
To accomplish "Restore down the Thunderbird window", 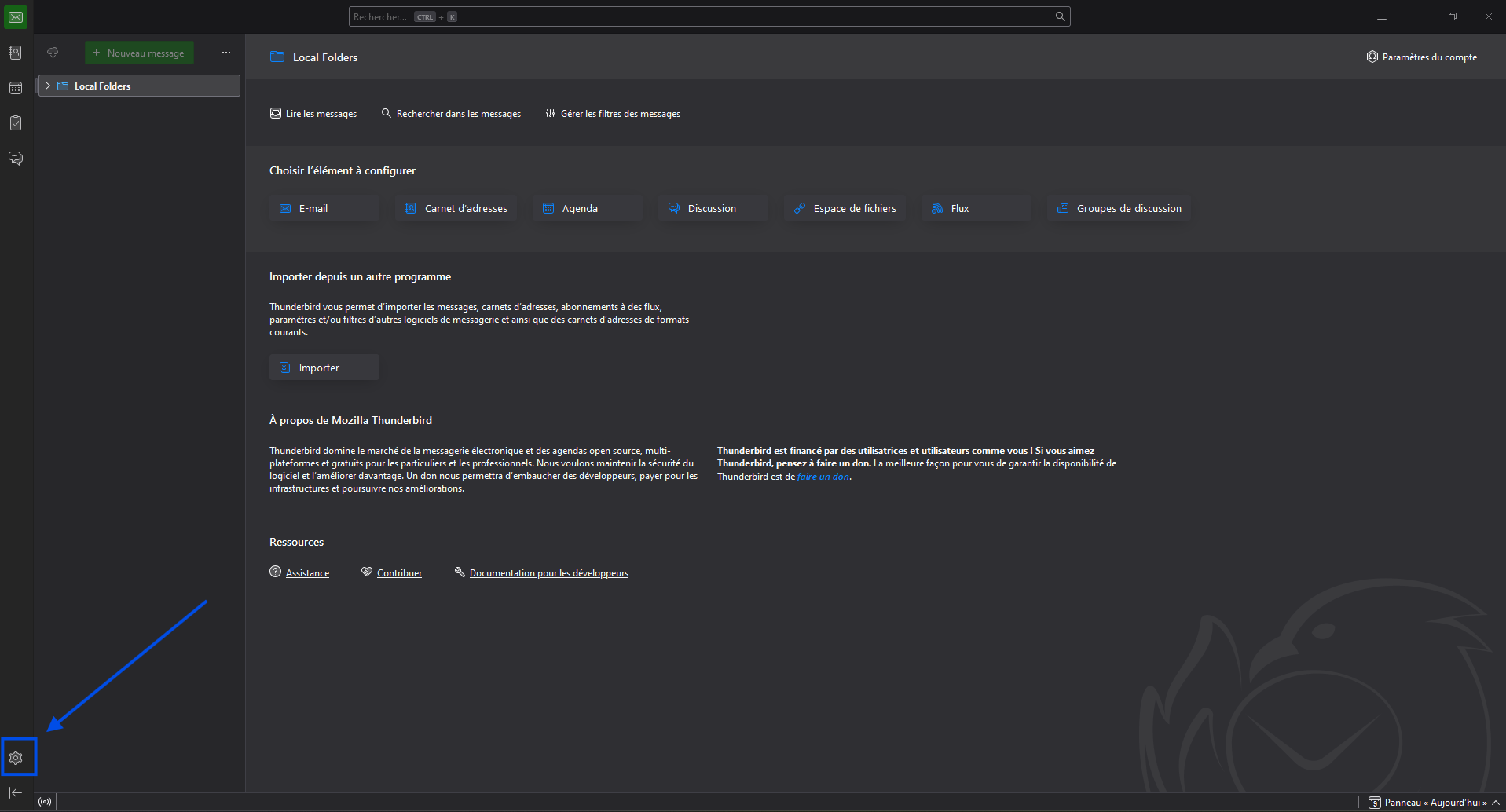I will coord(1453,16).
